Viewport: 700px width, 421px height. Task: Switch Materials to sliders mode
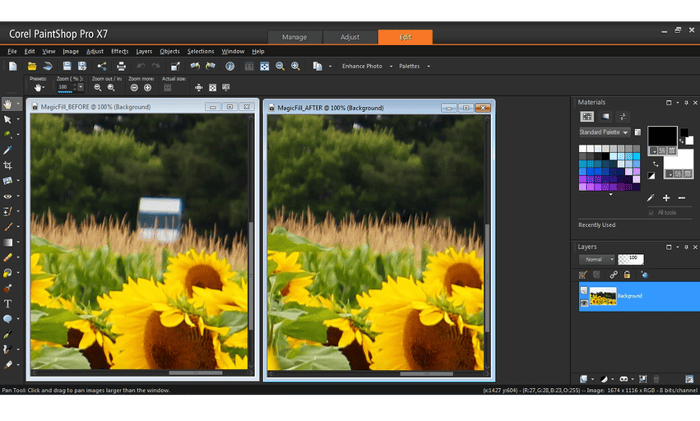pos(623,117)
